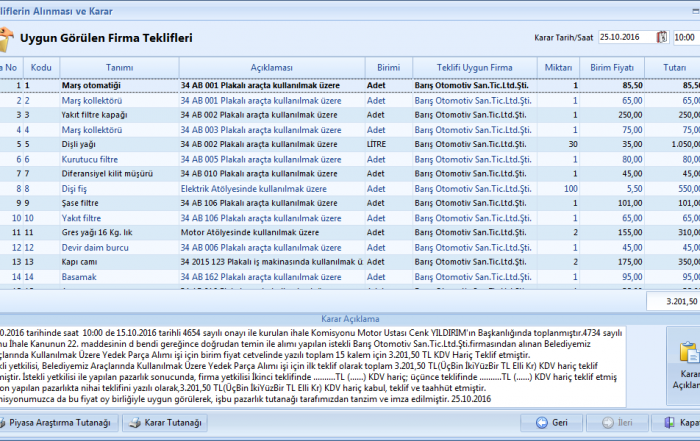Click the Birim Fiyatı column header
The width and height of the screenshot is (700, 441).
(612, 67)
